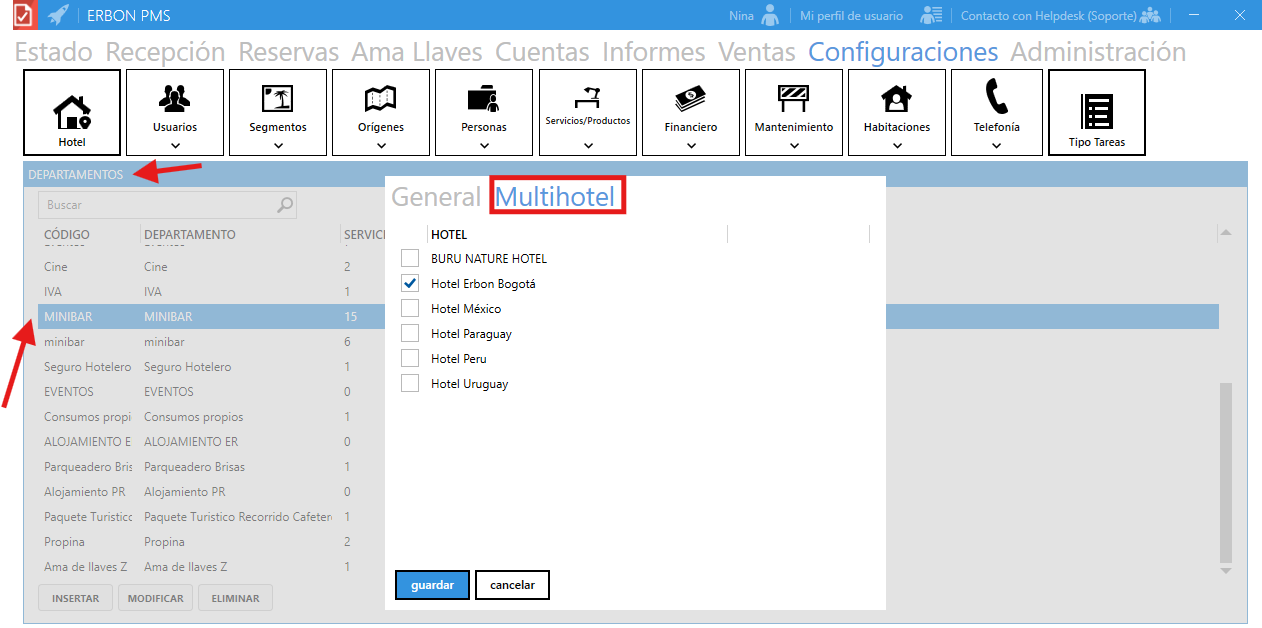Click the Buscar search field
Screen dimensions: 1262x628
click(160, 205)
